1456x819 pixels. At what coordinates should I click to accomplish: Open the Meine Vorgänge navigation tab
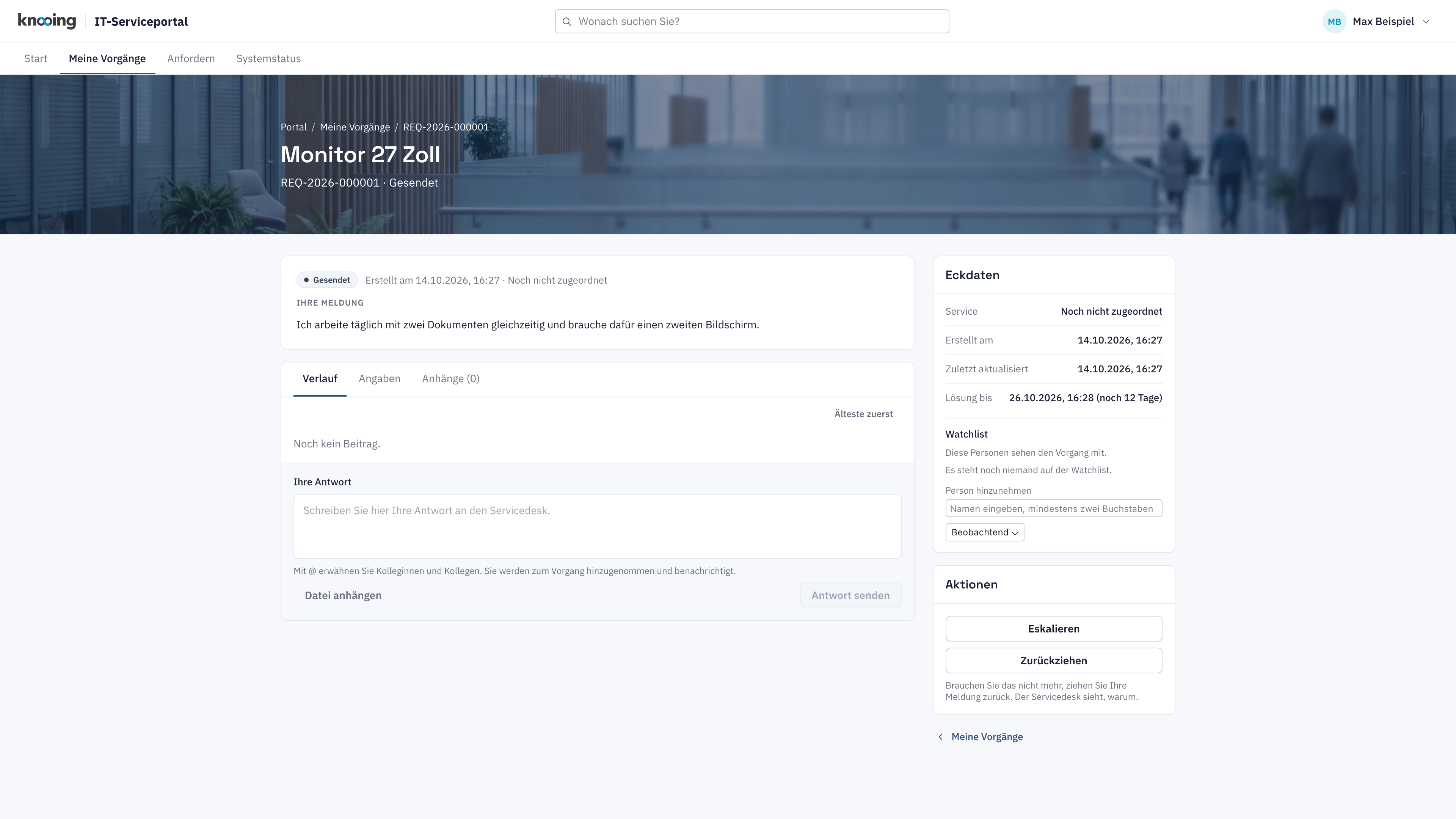click(x=107, y=59)
